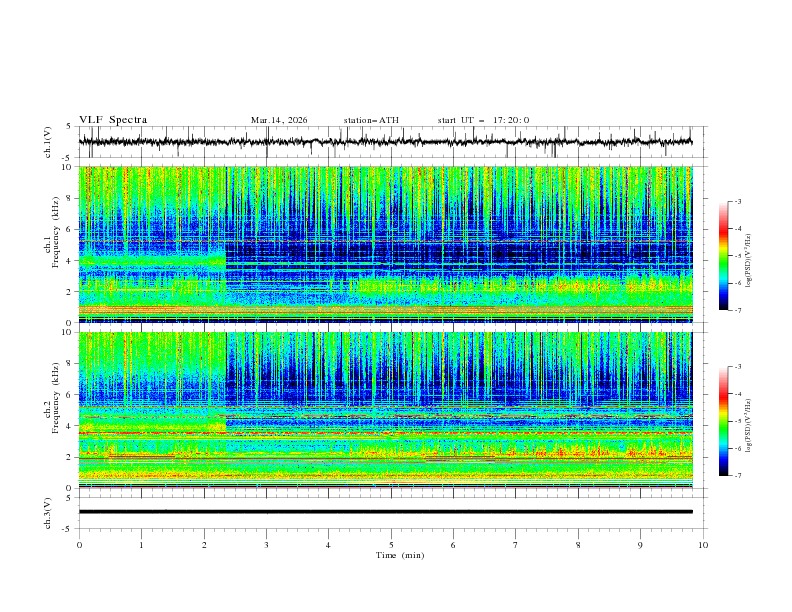This screenshot has height=612, width=792.
Task: Click the ch.1 frequency tick "6" kHz
Action: [x=71, y=229]
